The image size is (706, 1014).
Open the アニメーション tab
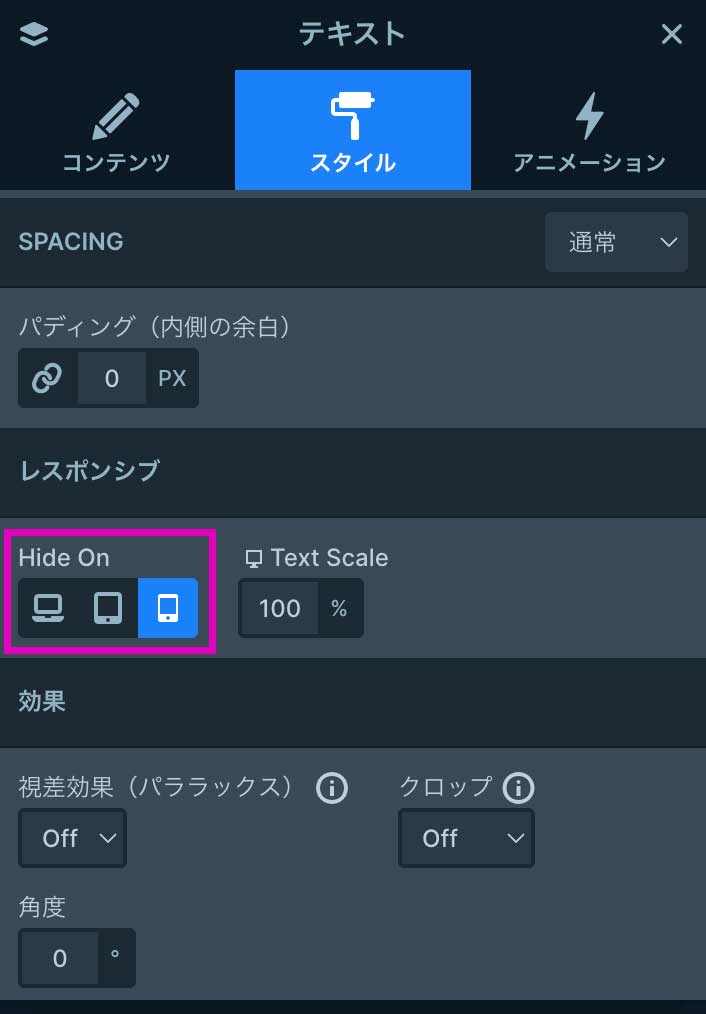click(589, 131)
